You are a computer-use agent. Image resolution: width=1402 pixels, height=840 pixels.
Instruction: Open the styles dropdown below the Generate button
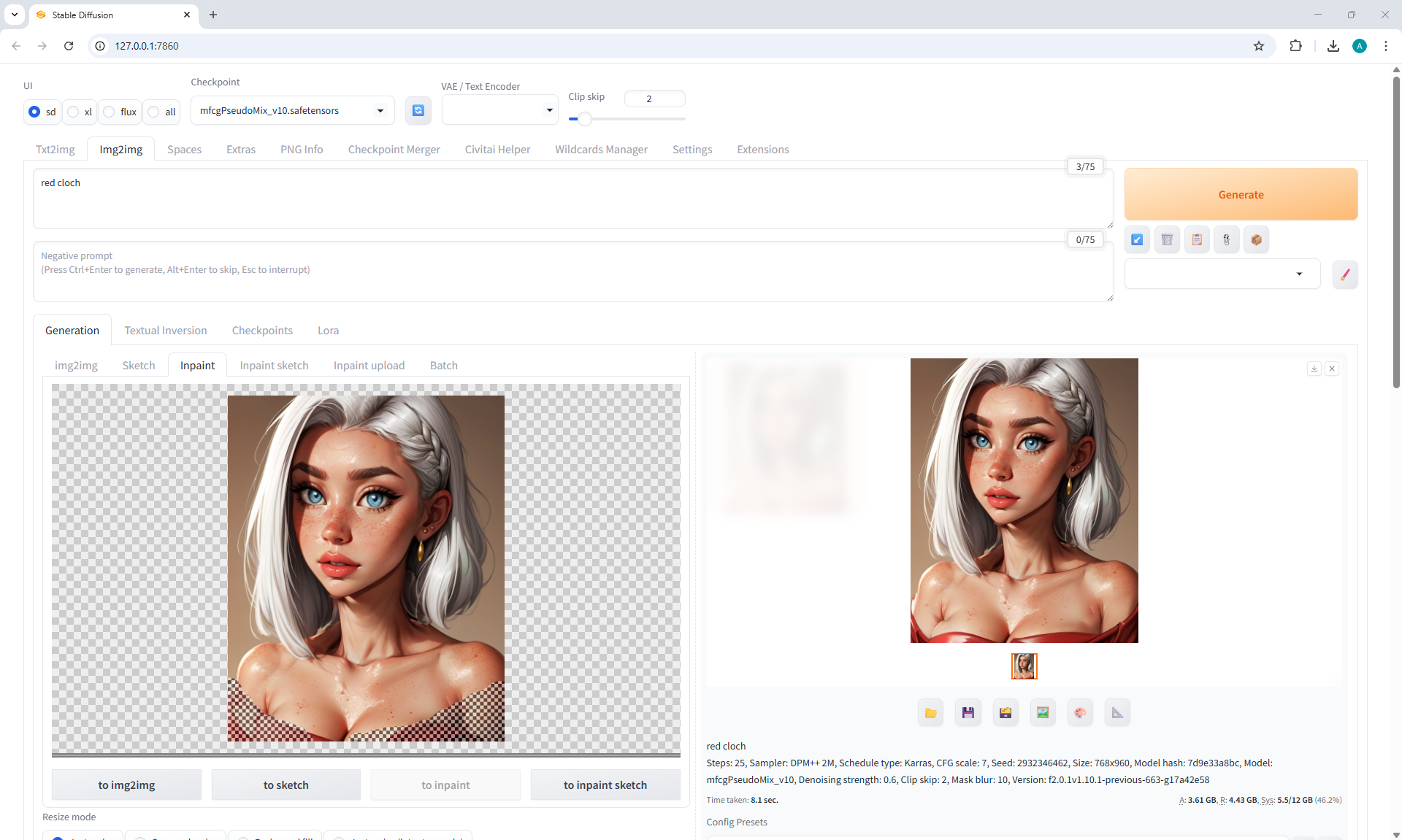click(x=1222, y=274)
